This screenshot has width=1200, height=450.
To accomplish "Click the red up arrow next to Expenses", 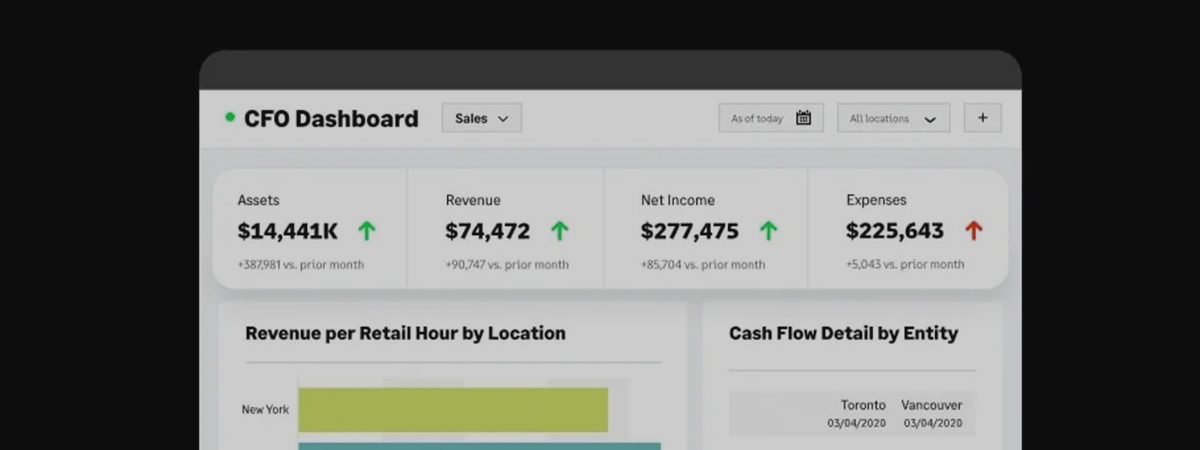I will 973,231.
